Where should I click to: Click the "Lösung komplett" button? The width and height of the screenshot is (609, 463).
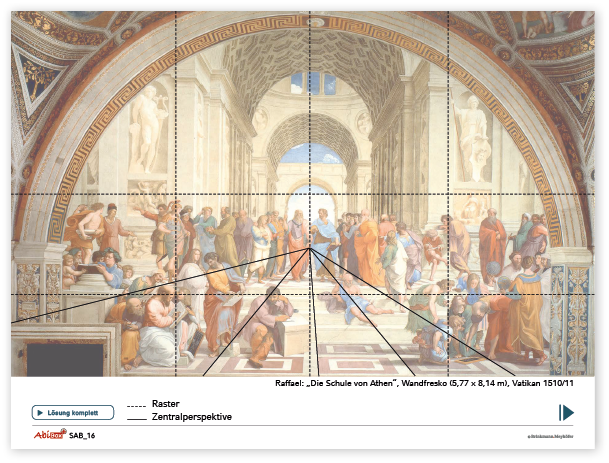[73, 413]
